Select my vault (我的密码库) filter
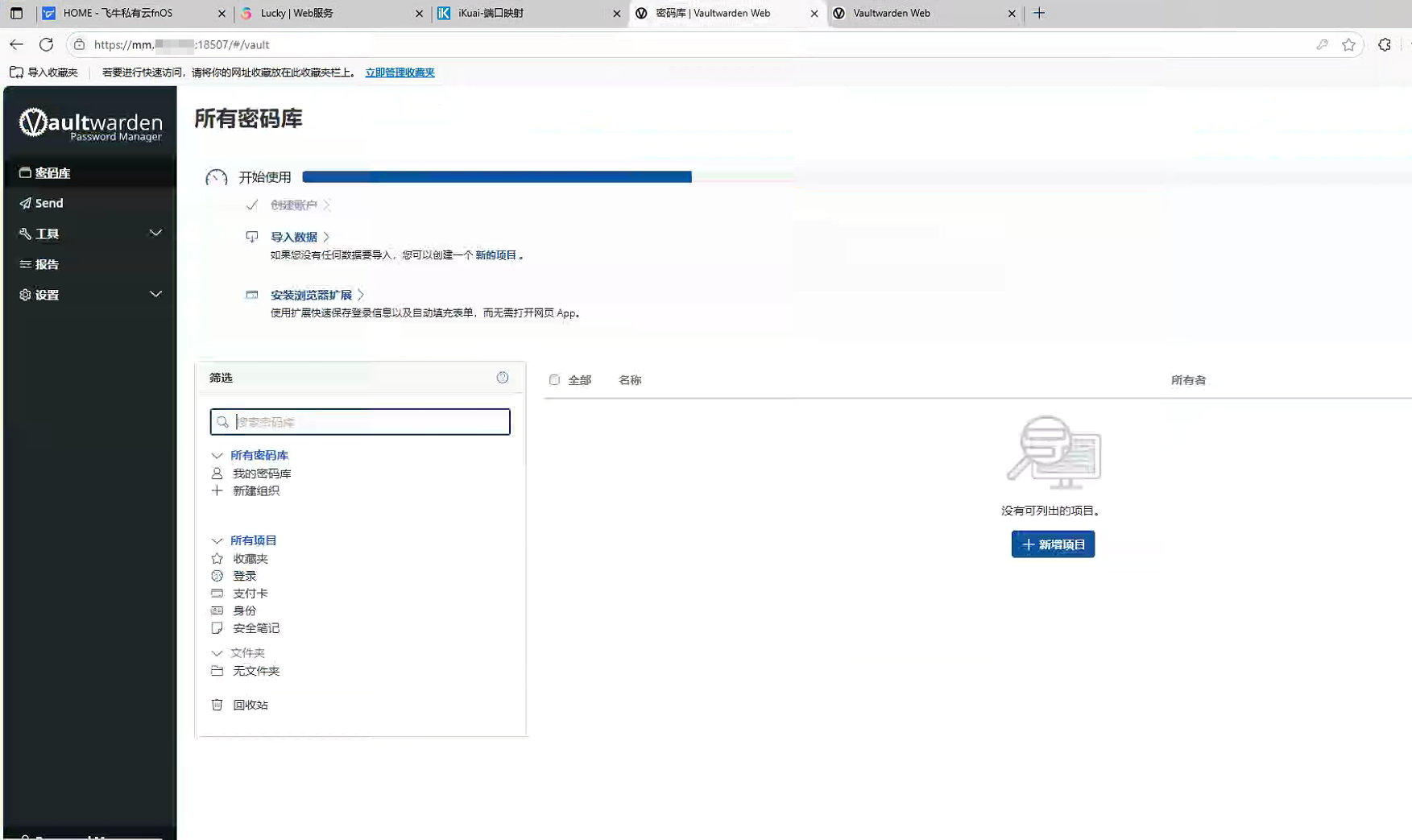This screenshot has width=1412, height=840. pos(261,474)
